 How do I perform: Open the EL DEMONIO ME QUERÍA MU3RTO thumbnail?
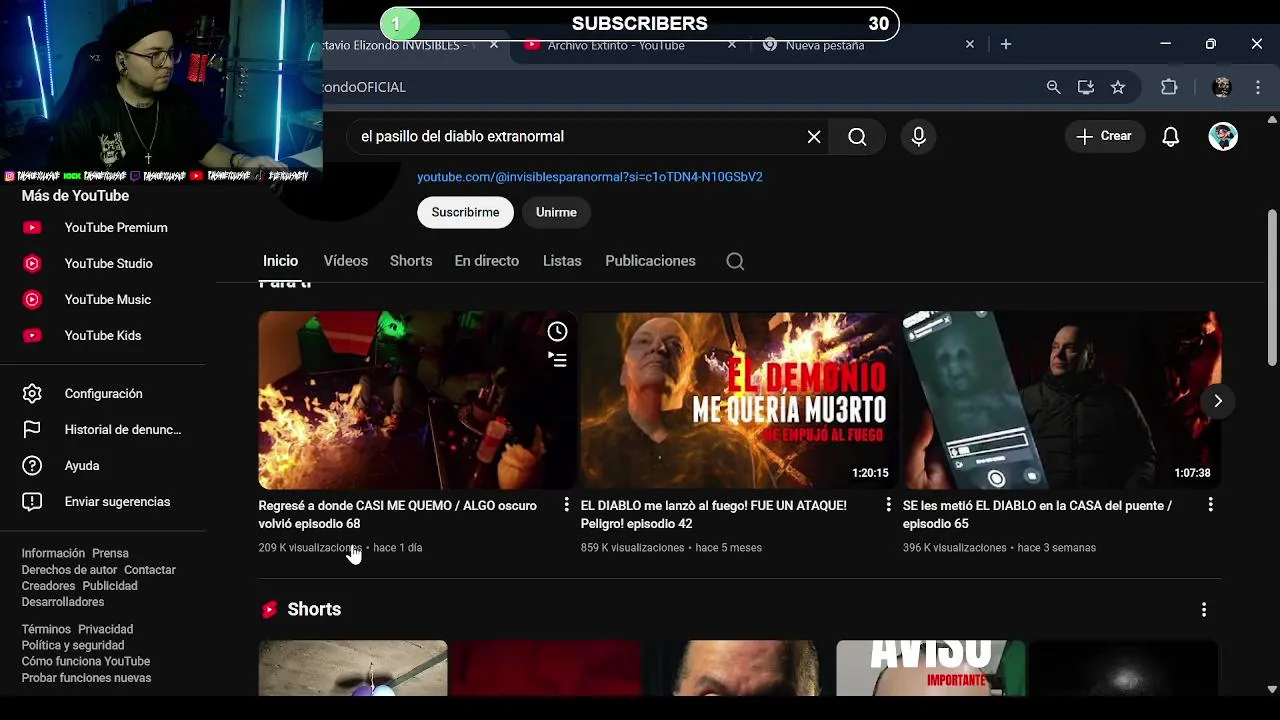[x=738, y=400]
